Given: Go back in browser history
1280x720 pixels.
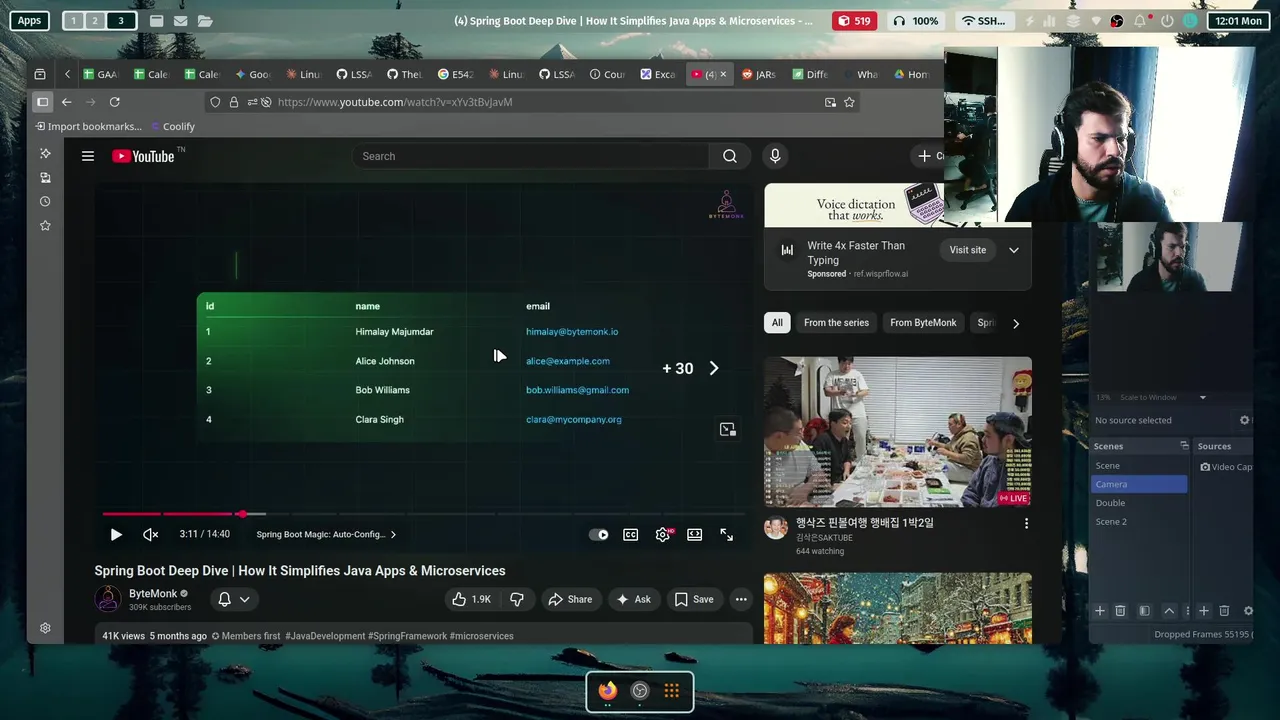Looking at the screenshot, I should tap(66, 102).
